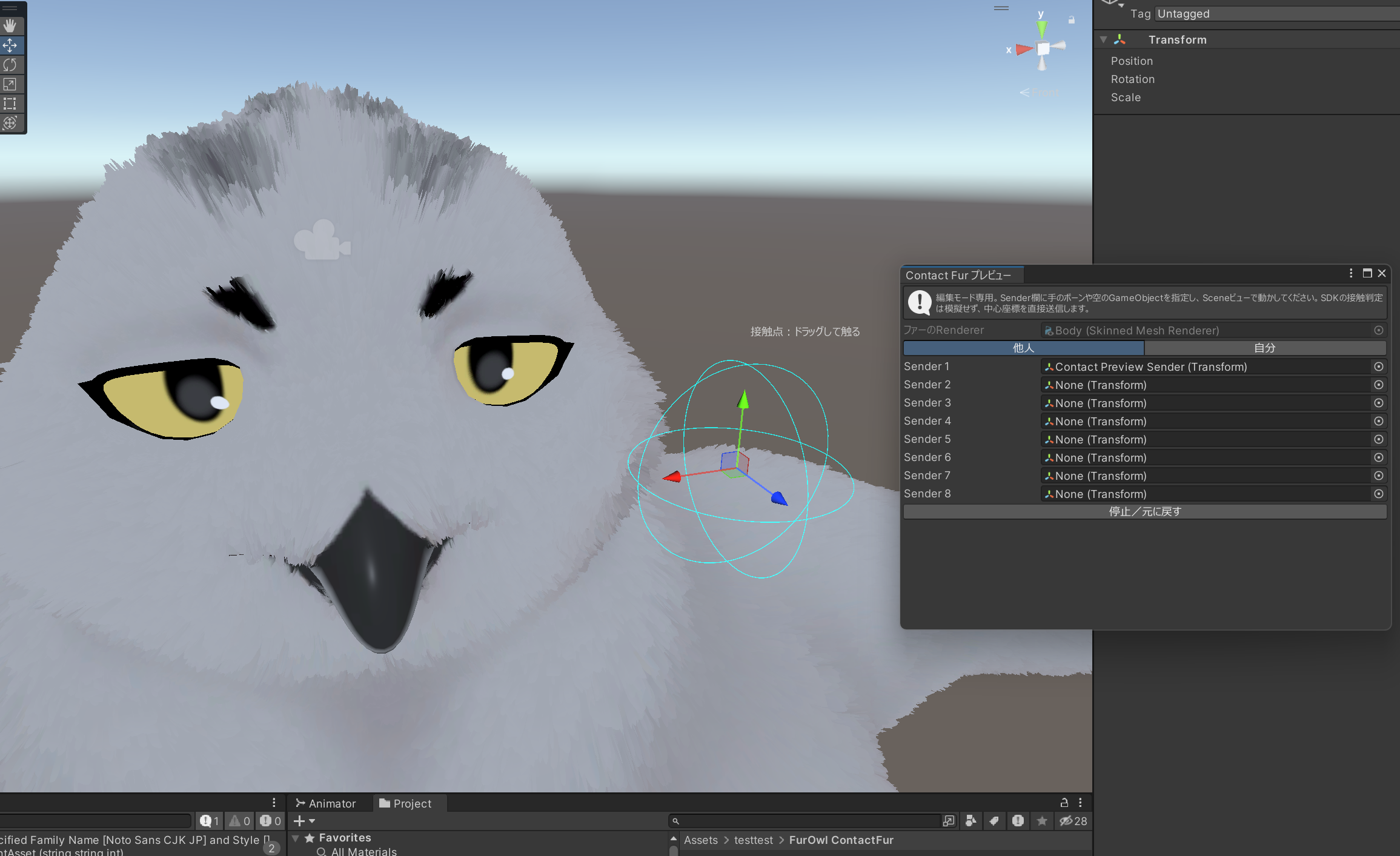Select the Rect transform tool
The image size is (1400, 856).
(x=10, y=104)
